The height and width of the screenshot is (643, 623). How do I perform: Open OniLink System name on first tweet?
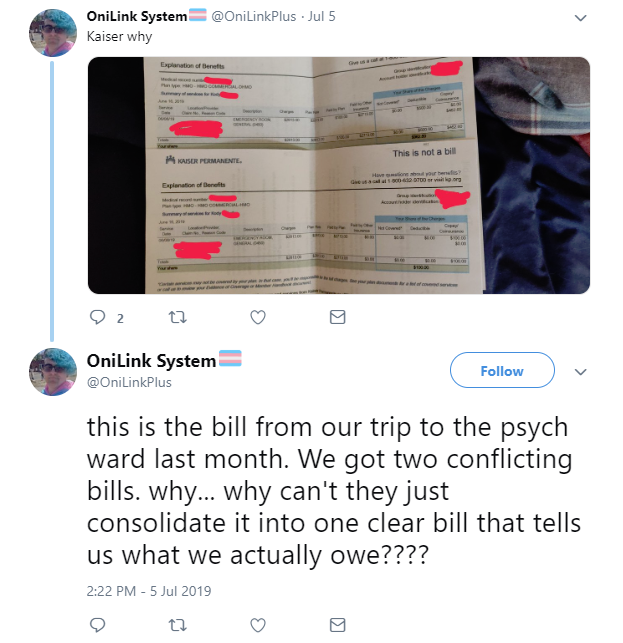click(x=137, y=16)
